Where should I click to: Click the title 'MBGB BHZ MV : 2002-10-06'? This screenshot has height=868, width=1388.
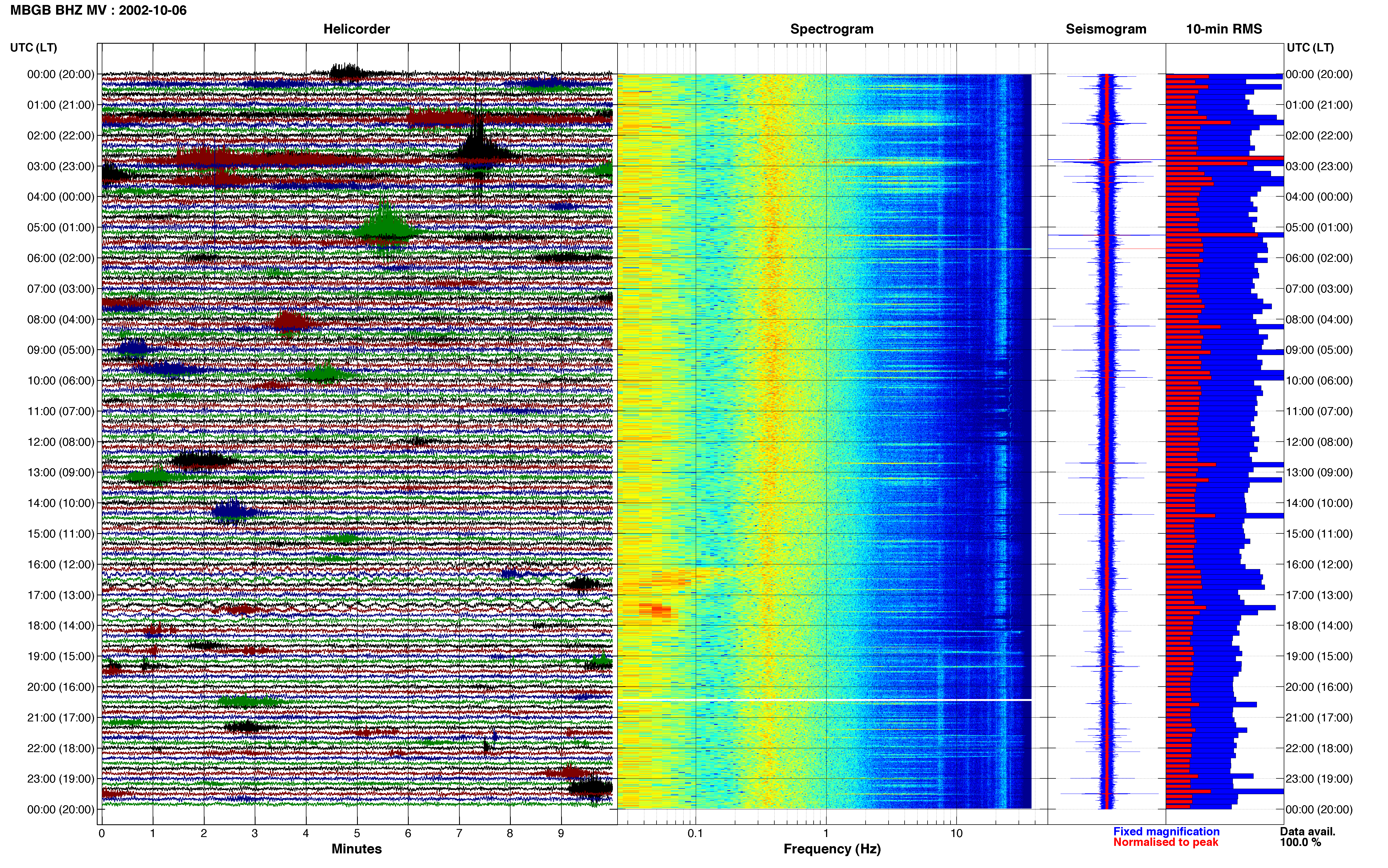pos(98,10)
